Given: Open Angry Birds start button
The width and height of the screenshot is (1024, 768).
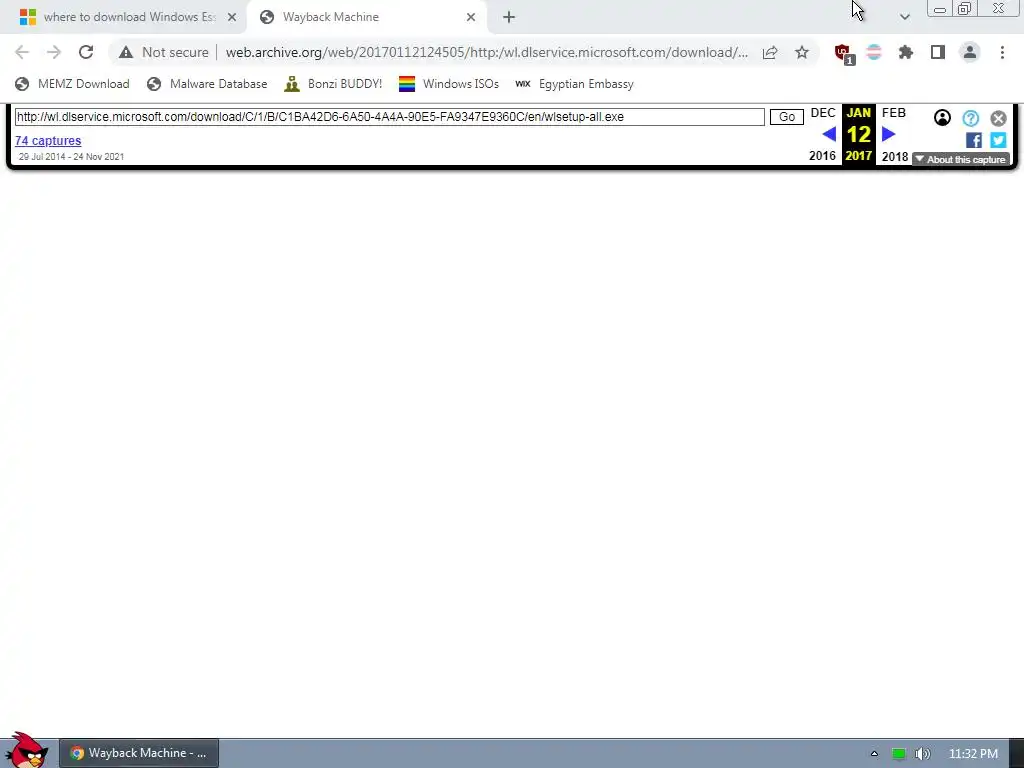Looking at the screenshot, I should point(25,751).
